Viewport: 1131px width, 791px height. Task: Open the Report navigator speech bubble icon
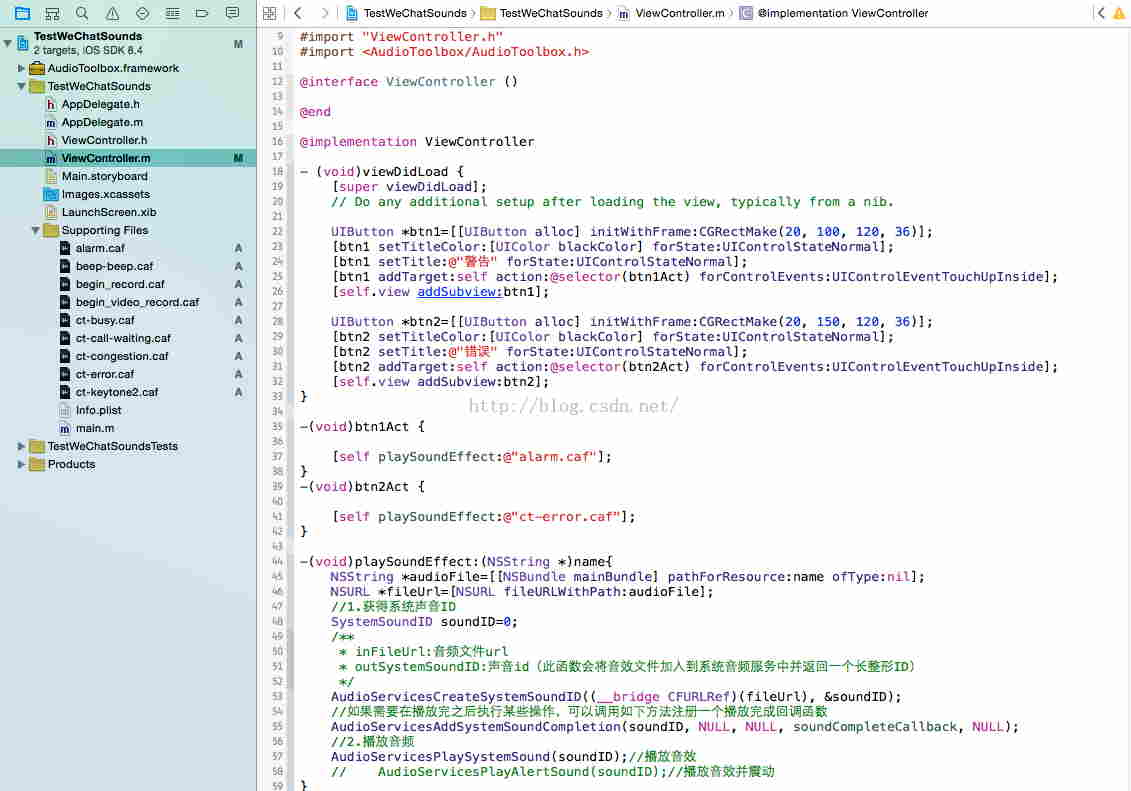232,13
